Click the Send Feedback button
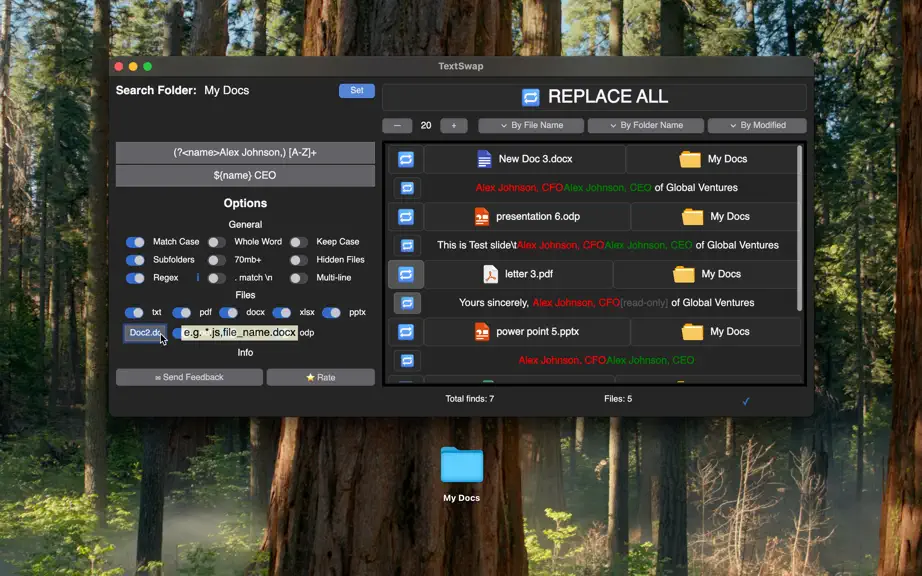Viewport: 922px width, 576px height. point(189,377)
